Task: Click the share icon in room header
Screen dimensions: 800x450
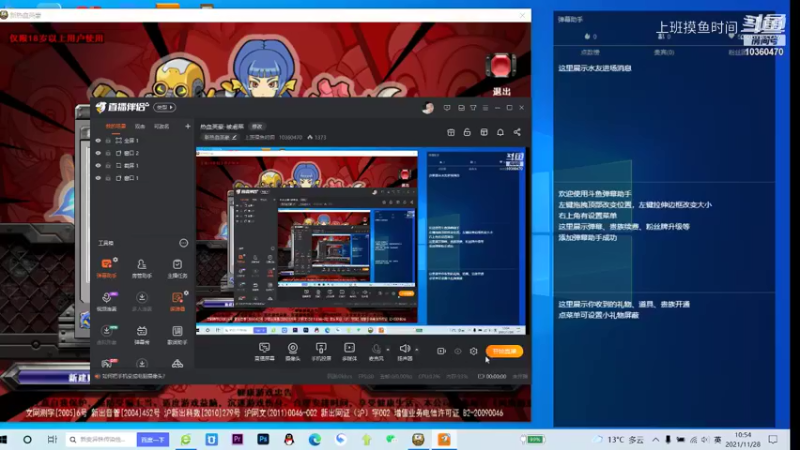Action: click(517, 132)
